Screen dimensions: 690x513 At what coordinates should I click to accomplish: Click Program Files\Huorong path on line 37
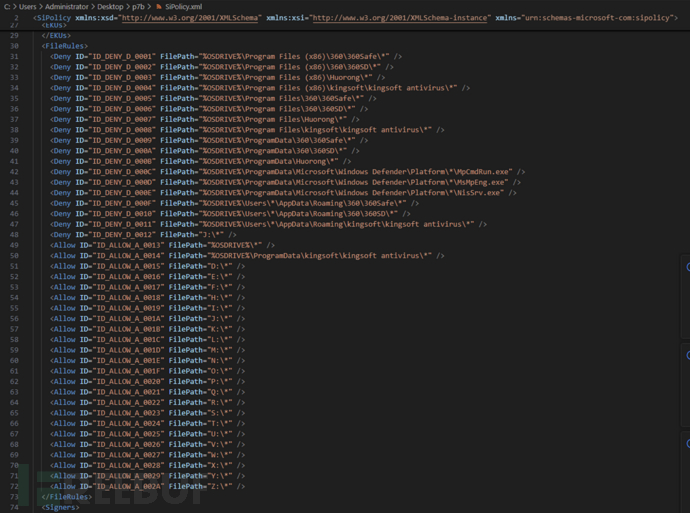[x=272, y=120]
